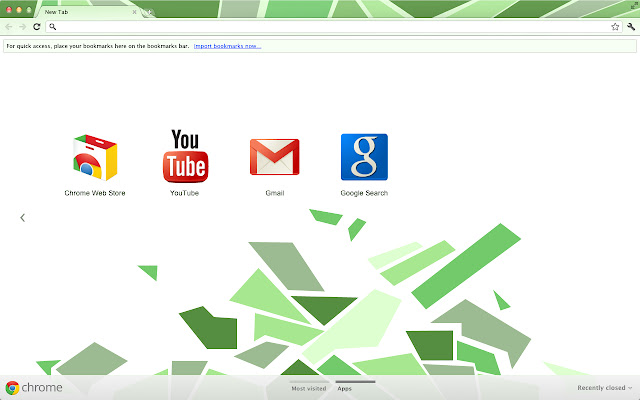
Task: Expand the Recently closed menu
Action: tap(604, 388)
